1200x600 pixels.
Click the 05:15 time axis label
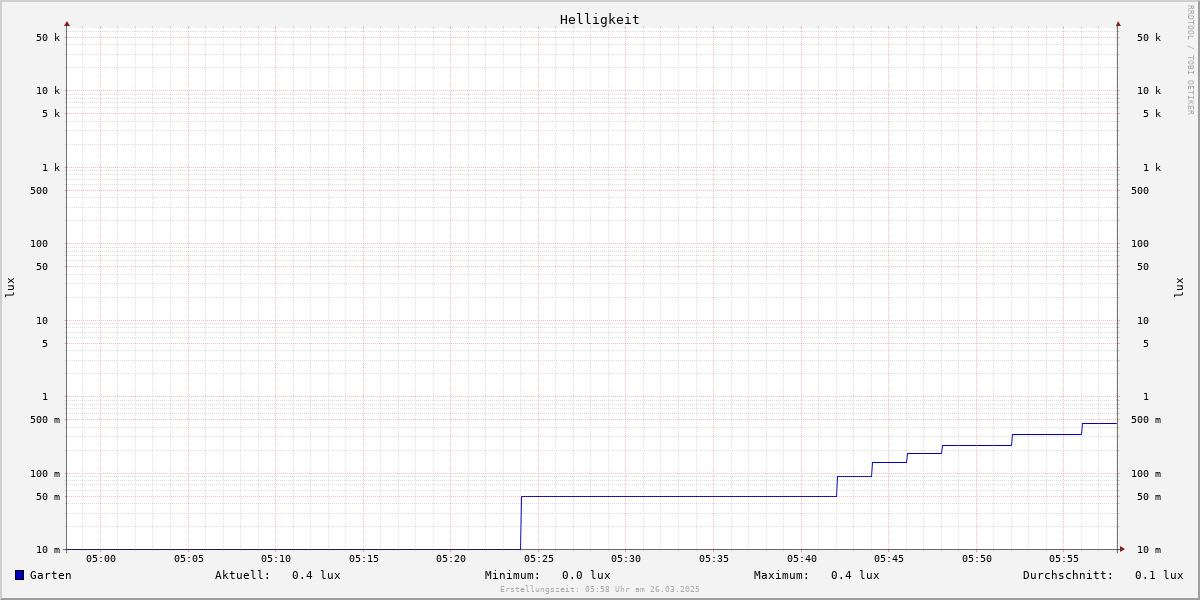coord(364,559)
